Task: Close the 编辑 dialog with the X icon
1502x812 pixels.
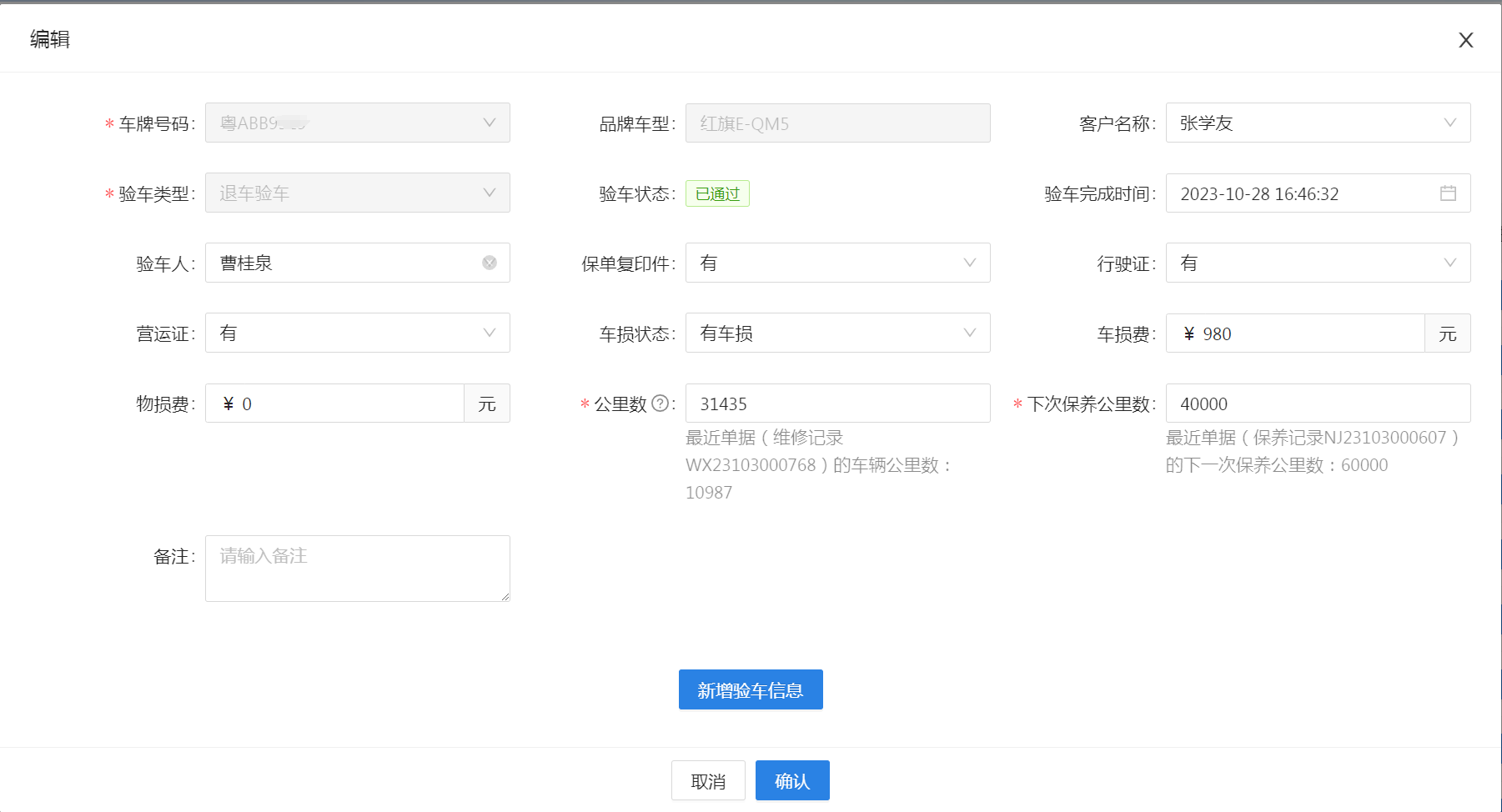Action: tap(1465, 40)
